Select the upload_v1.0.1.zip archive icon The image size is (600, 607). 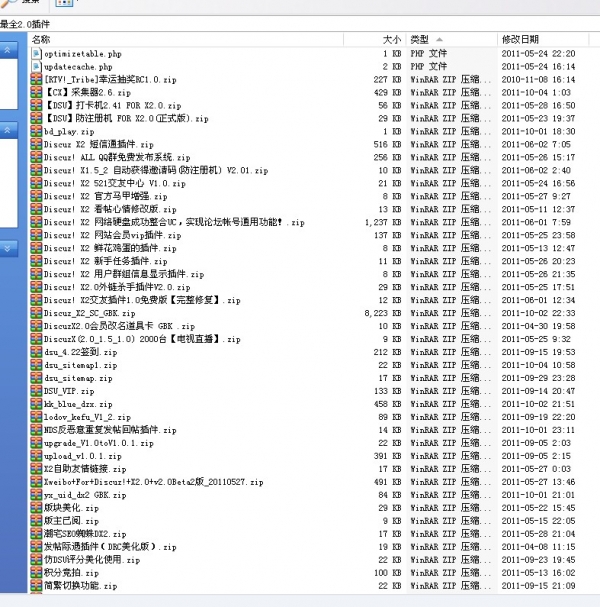(x=36, y=456)
